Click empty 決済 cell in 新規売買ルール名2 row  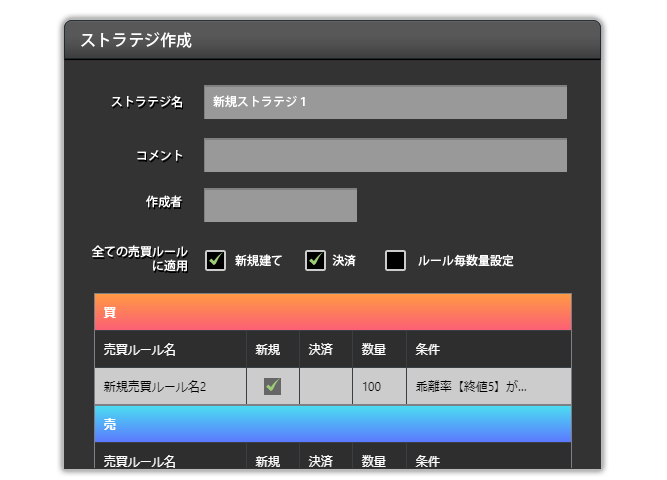pos(325,386)
